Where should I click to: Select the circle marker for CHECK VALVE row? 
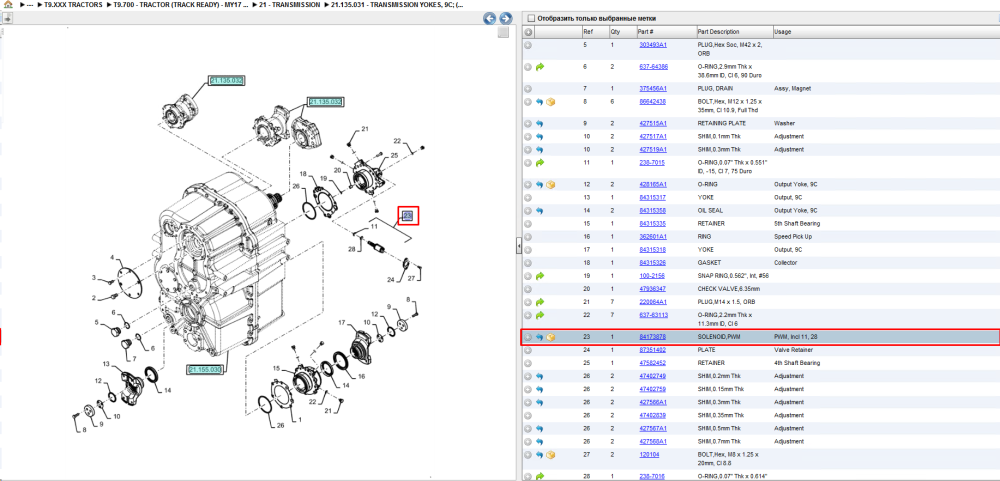coord(528,289)
